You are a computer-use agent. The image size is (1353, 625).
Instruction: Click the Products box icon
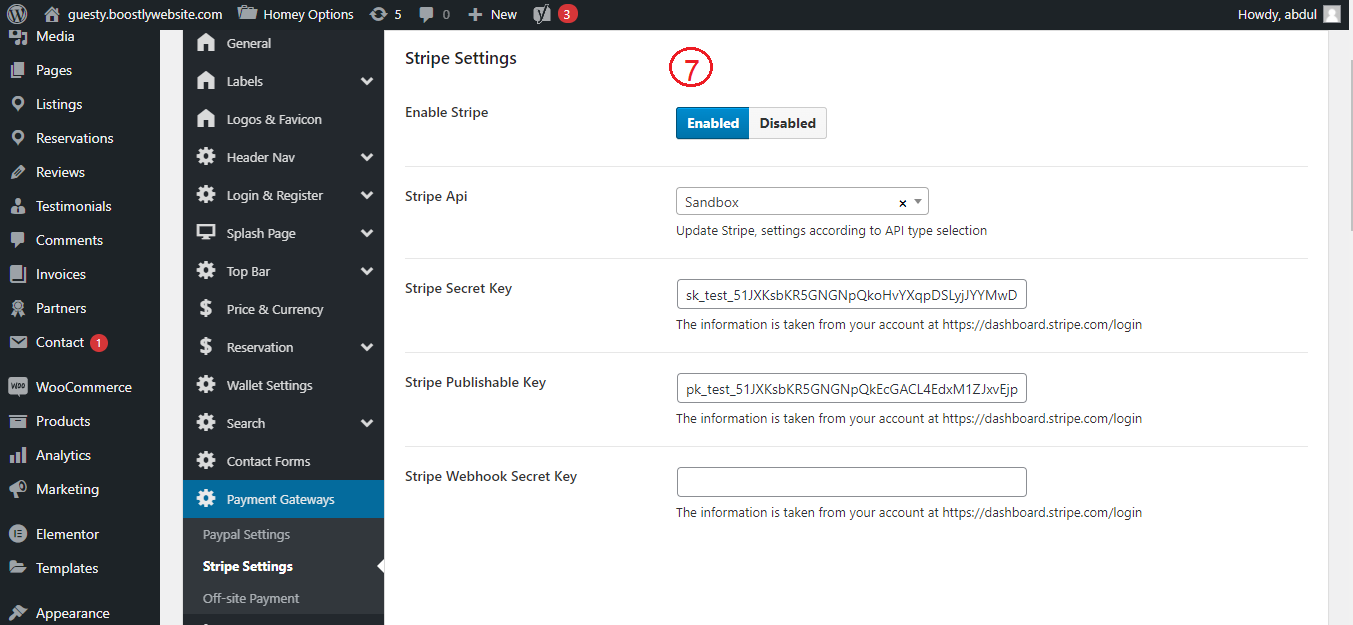[x=17, y=421]
